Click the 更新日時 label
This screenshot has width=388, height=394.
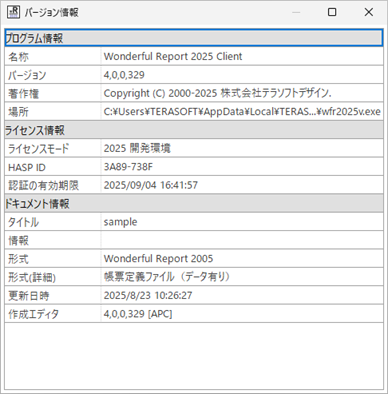click(28, 296)
